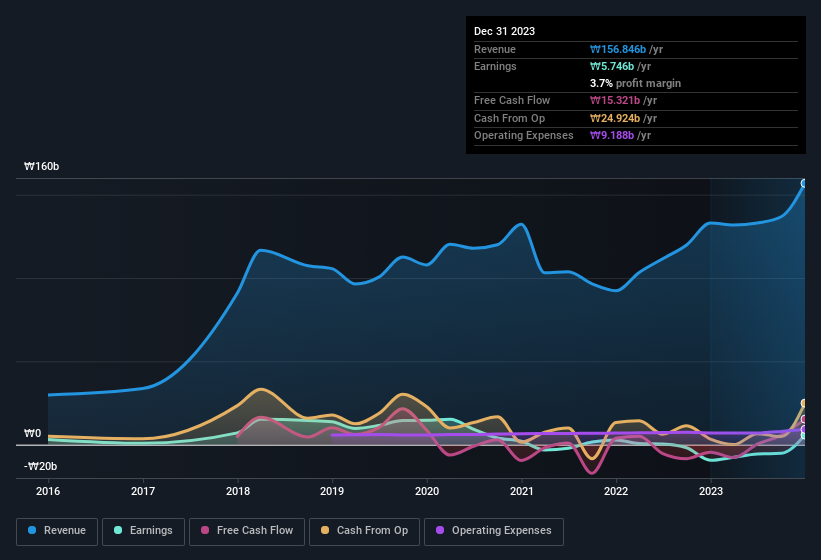The width and height of the screenshot is (821, 560).
Task: Click the ₩24.924b cash from op value
Action: tap(615, 118)
